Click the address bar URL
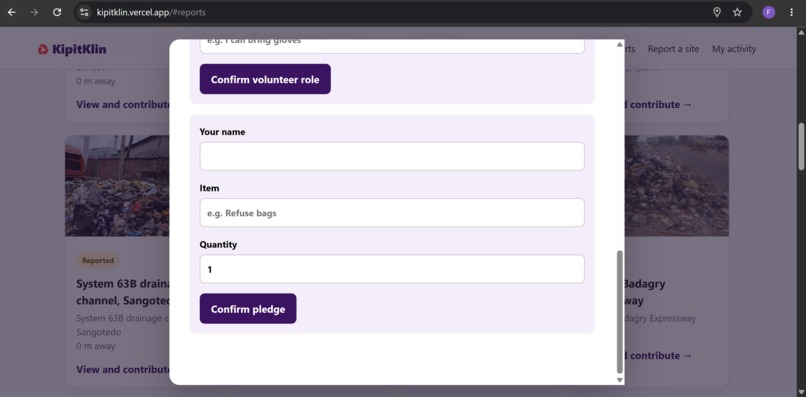Image resolution: width=806 pixels, height=397 pixels. click(151, 12)
